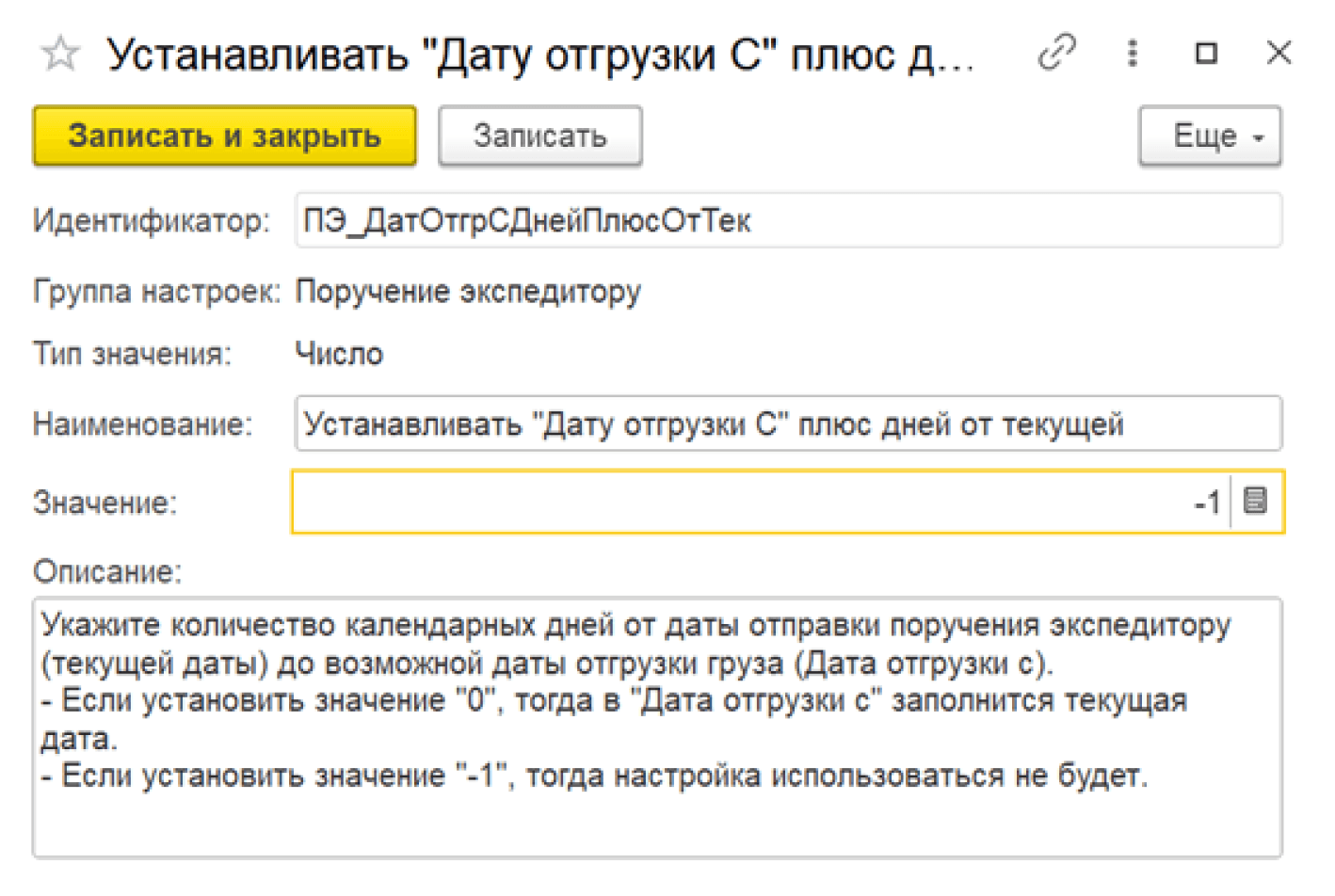Click inside the Описание text area
This screenshot has width=1335, height=896.
click(657, 727)
